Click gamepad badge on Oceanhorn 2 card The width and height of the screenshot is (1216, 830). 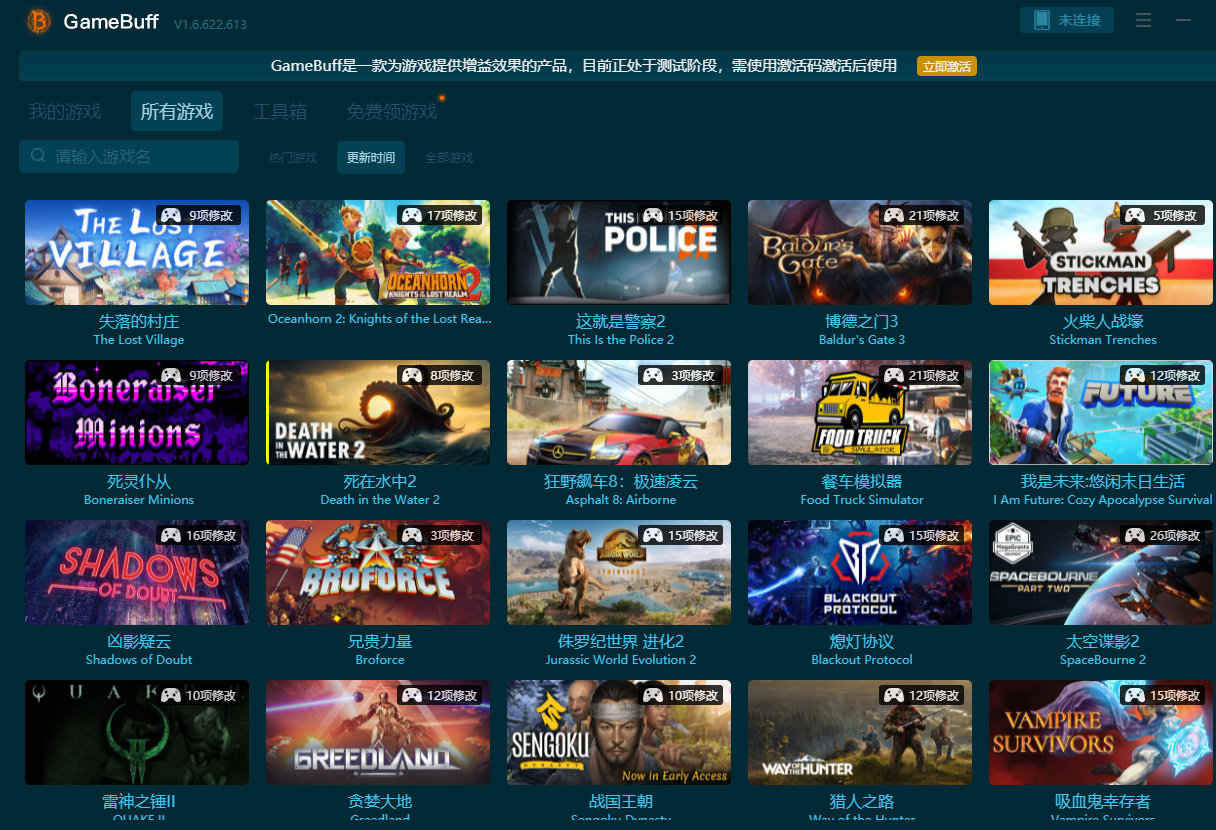coord(410,215)
